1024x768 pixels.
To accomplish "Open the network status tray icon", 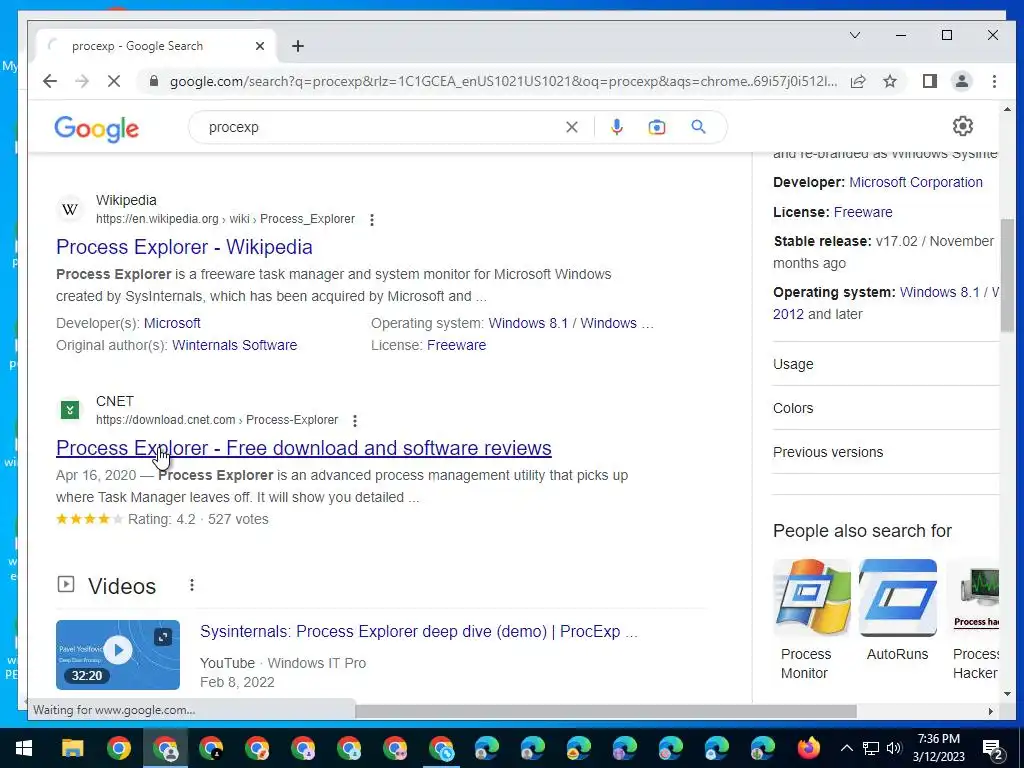I will (x=871, y=748).
